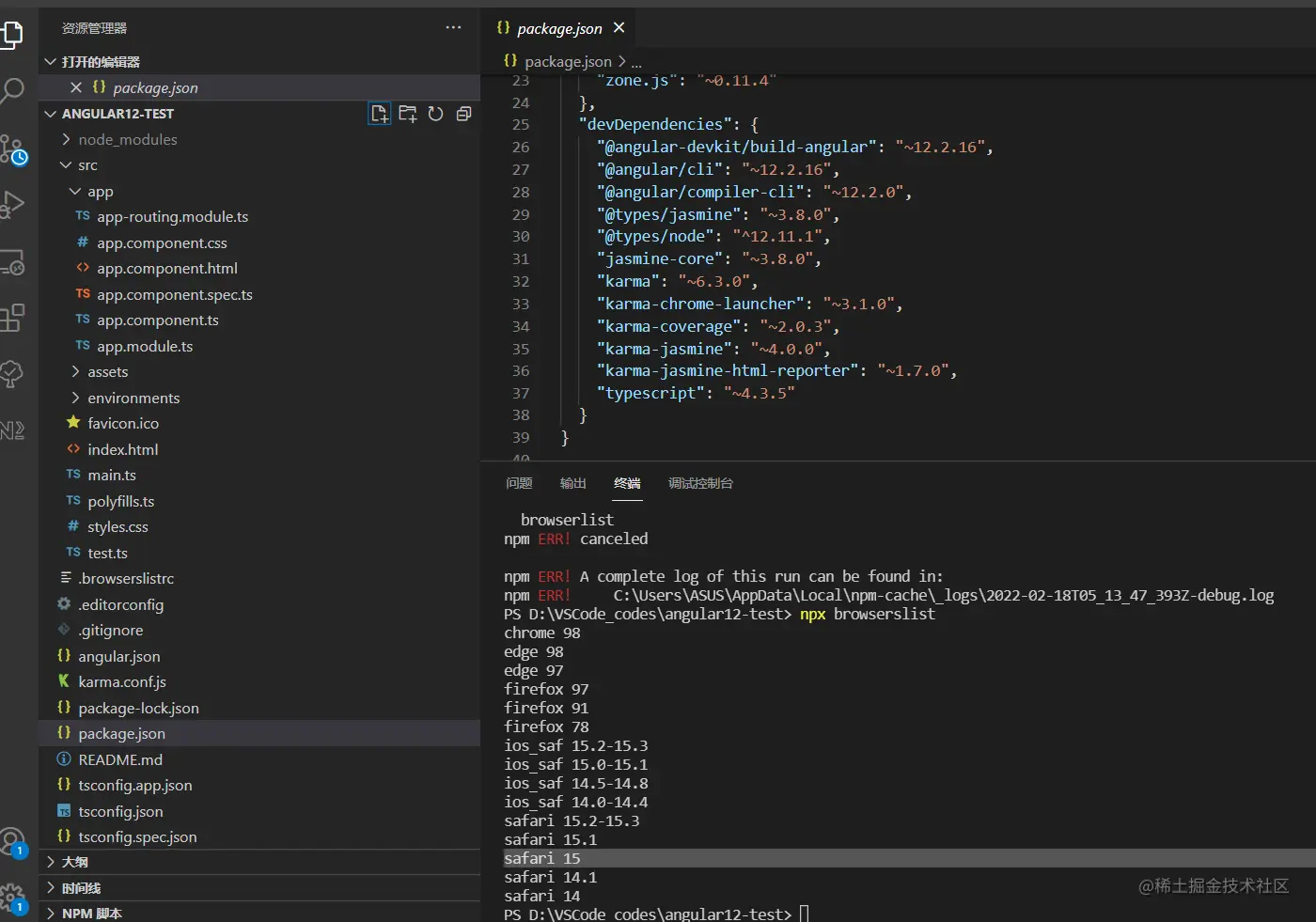Open the Source Control view

pos(12,148)
